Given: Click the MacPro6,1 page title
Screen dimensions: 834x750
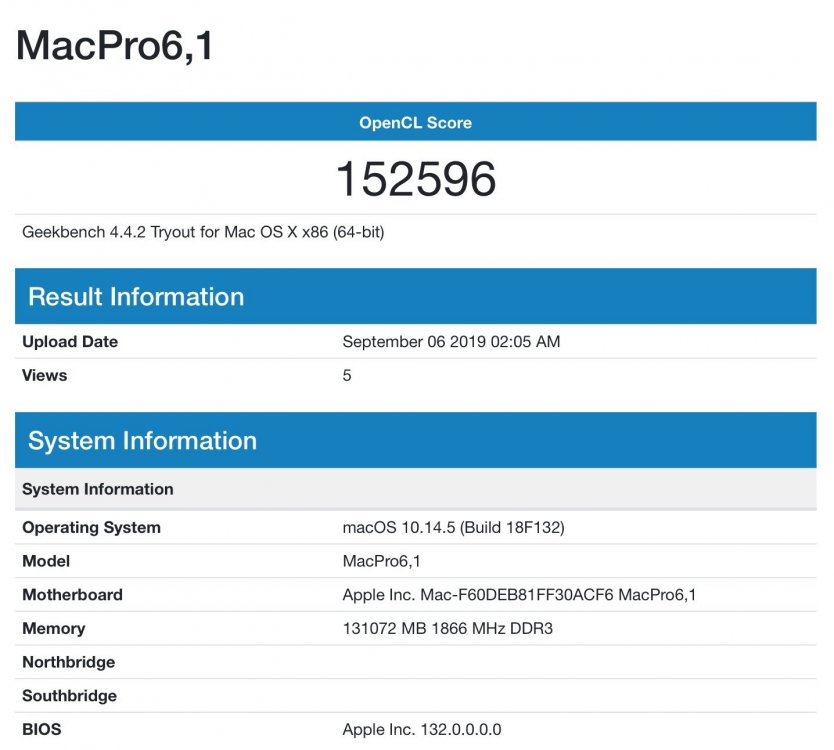Looking at the screenshot, I should pyautogui.click(x=115, y=45).
